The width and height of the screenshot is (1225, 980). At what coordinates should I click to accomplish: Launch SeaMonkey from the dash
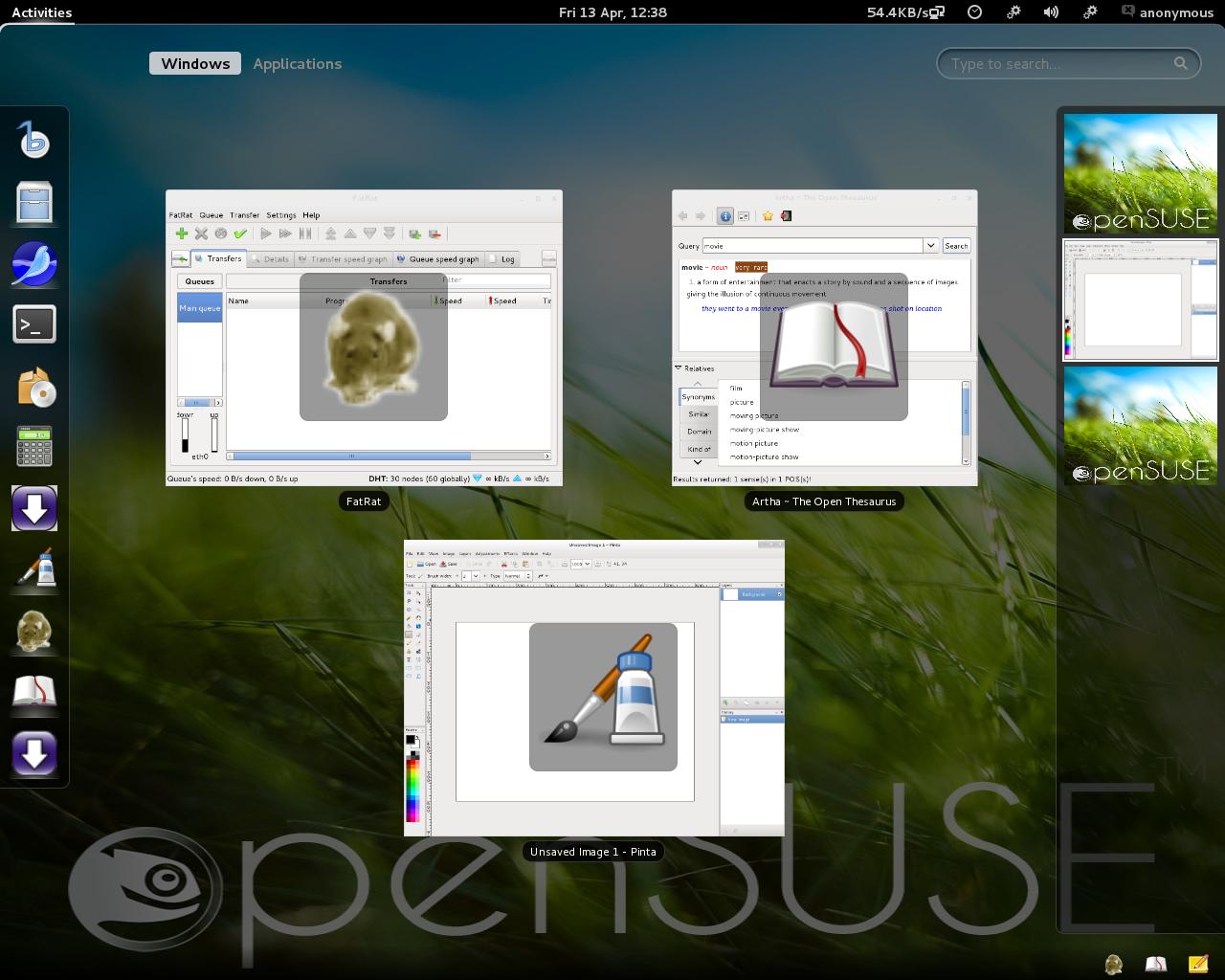(x=34, y=263)
